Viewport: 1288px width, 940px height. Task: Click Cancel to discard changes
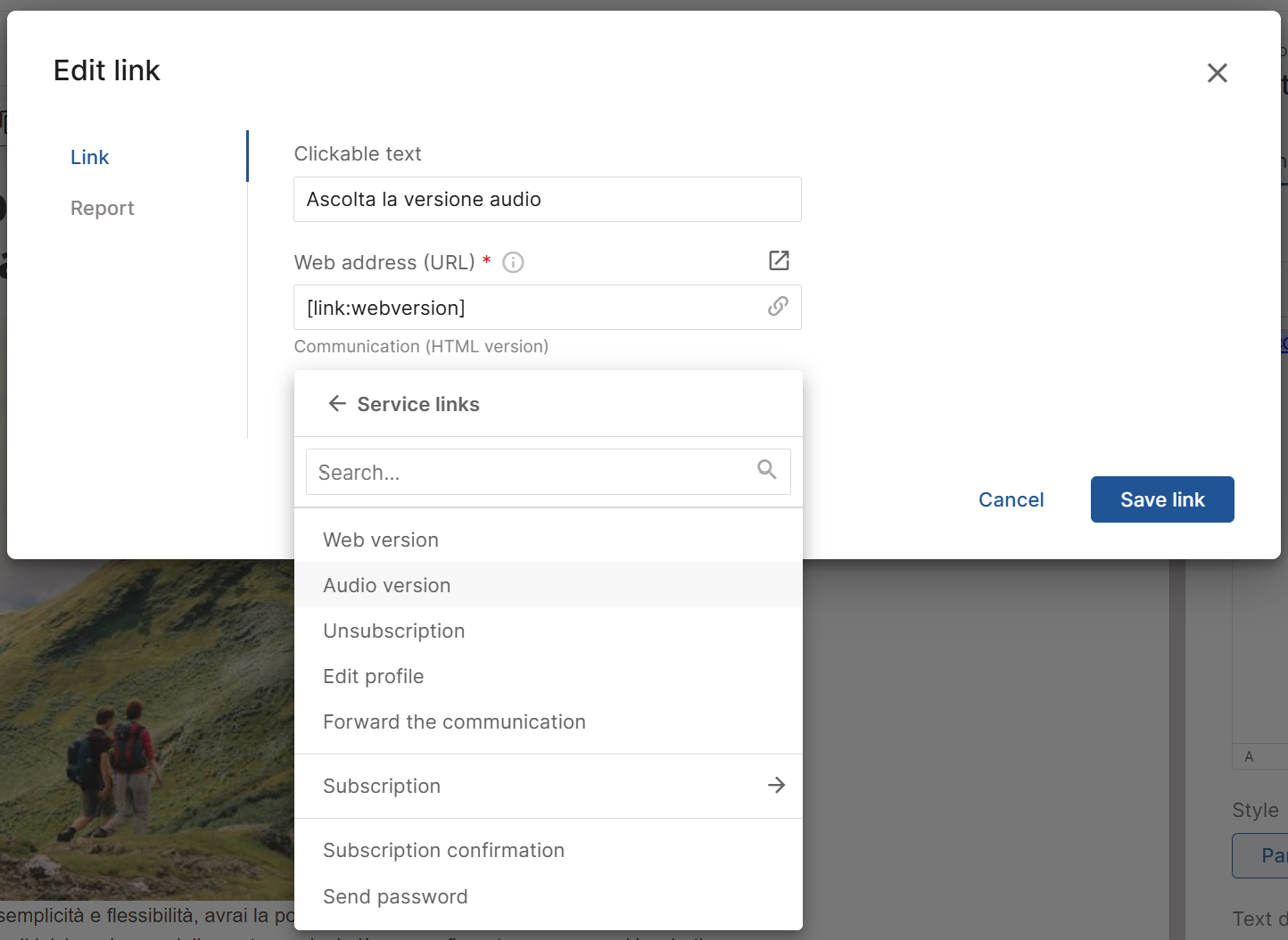click(1011, 499)
